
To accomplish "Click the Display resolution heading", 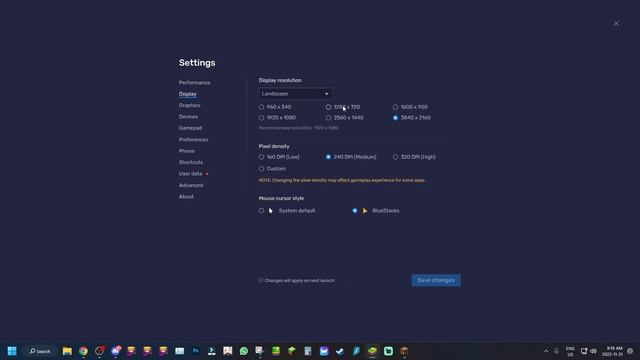I will point(280,80).
